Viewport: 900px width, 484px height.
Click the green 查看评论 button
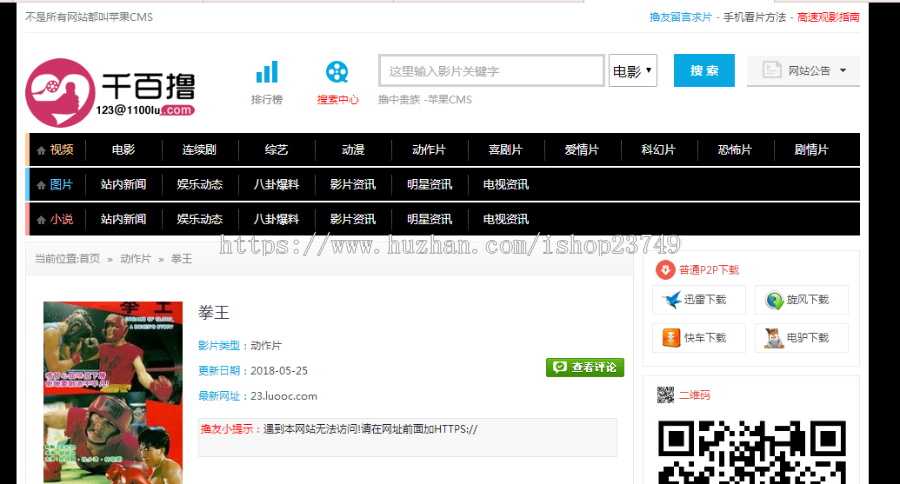(585, 368)
